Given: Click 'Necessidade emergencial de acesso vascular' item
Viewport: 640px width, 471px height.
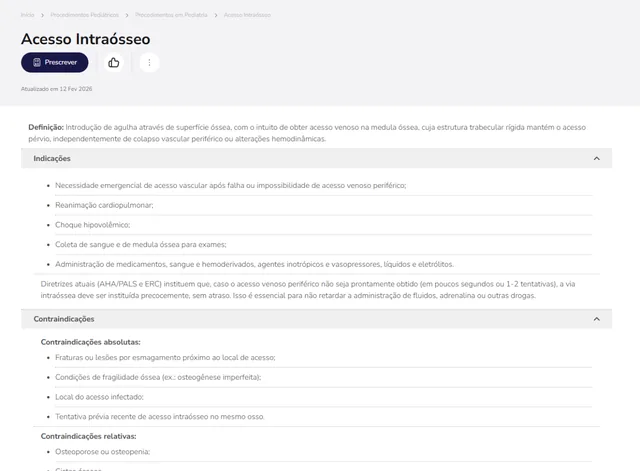Looking at the screenshot, I should [231, 185].
